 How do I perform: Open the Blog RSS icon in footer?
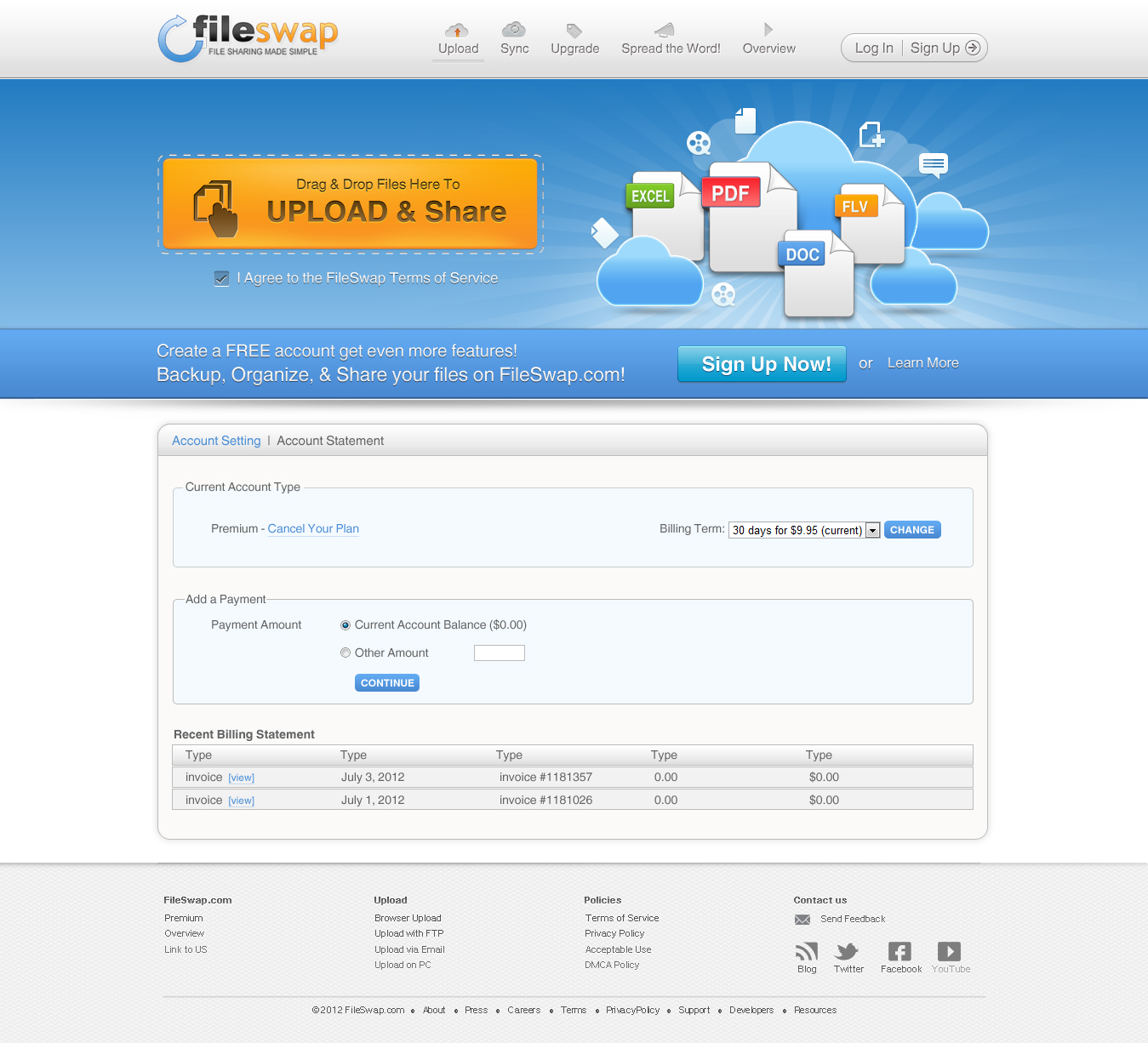[x=807, y=951]
